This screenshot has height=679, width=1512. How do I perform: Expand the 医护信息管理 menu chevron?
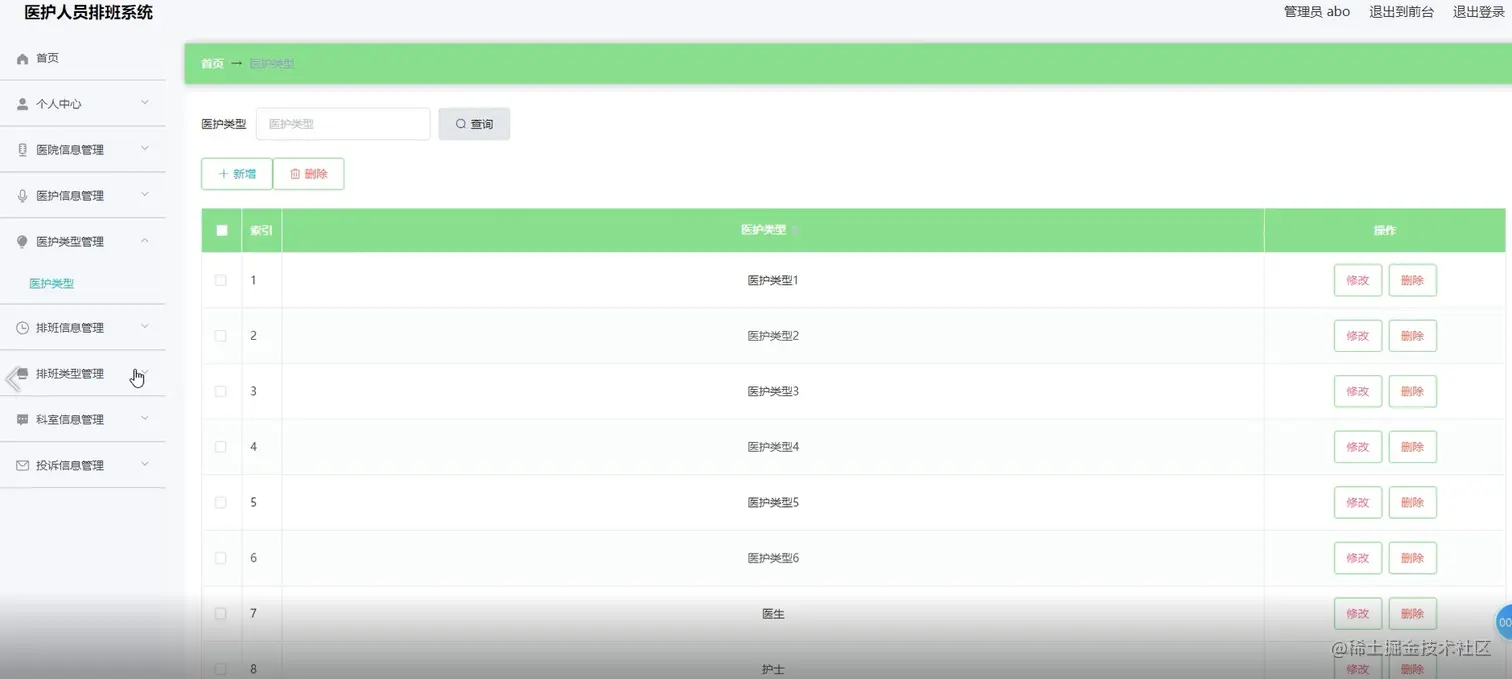145,195
